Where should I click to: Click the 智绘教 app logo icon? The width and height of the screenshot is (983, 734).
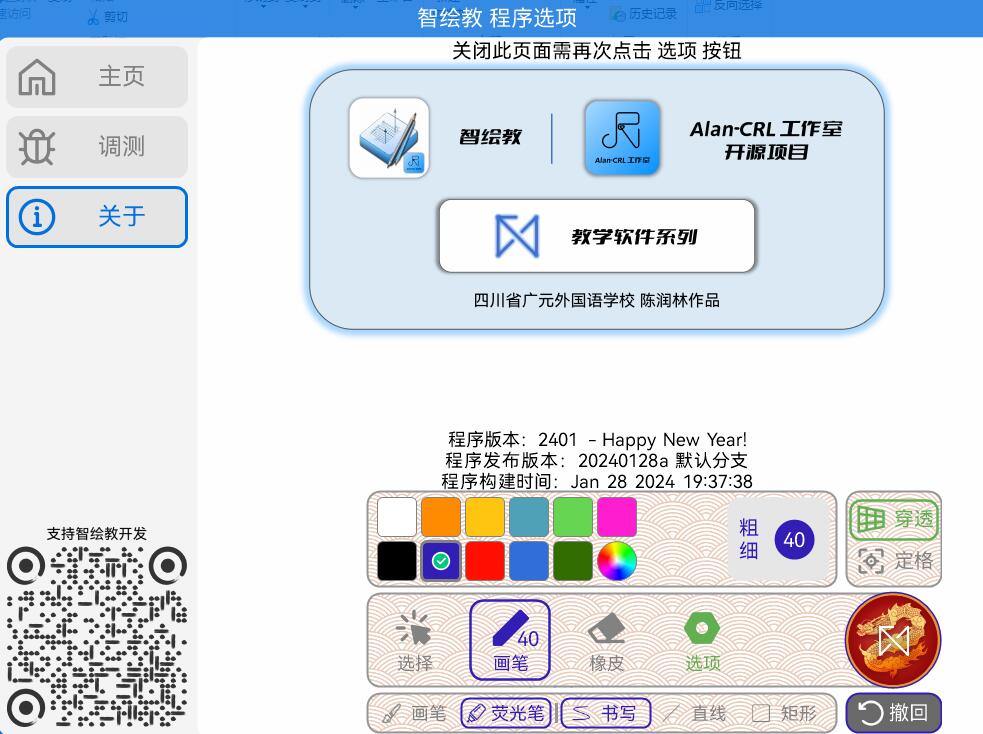coord(389,138)
